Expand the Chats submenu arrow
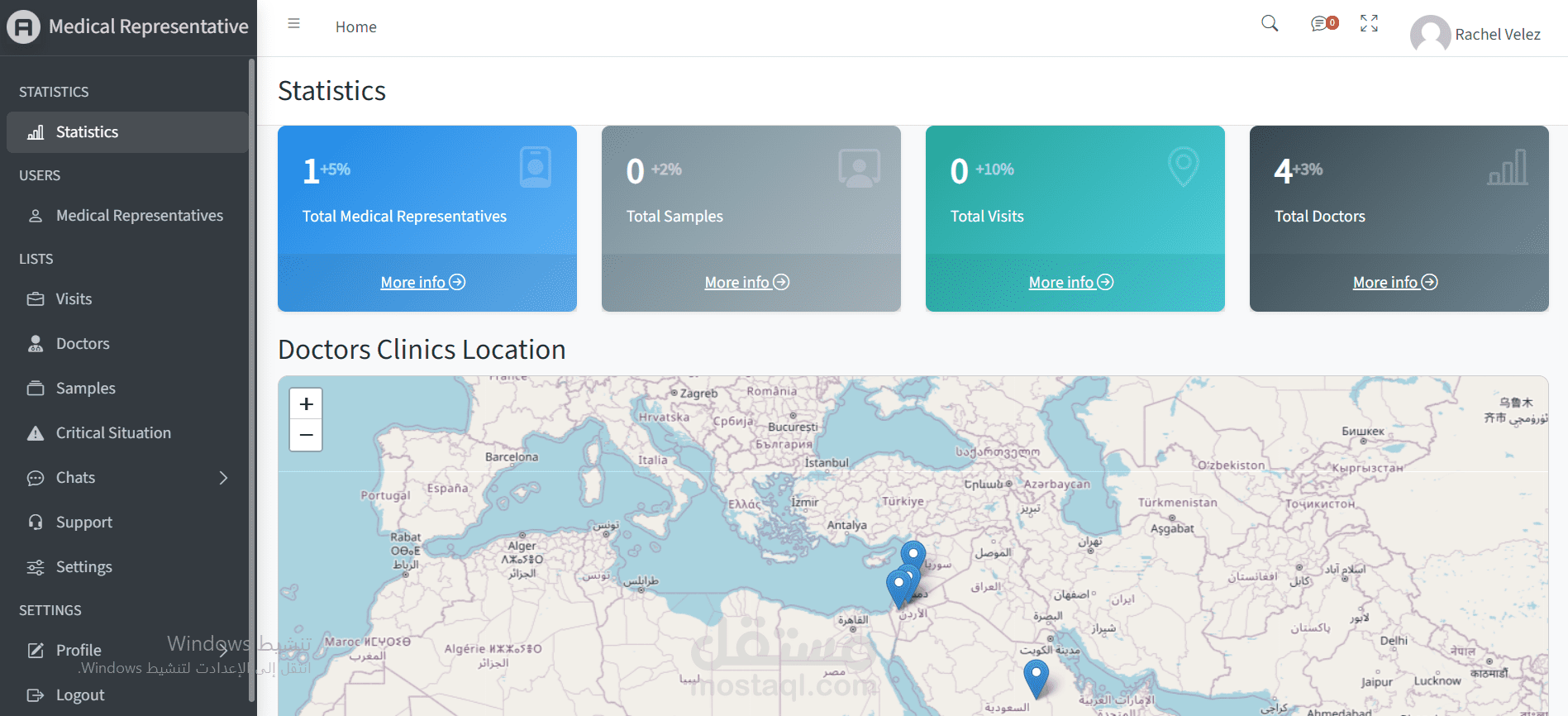 (x=223, y=478)
